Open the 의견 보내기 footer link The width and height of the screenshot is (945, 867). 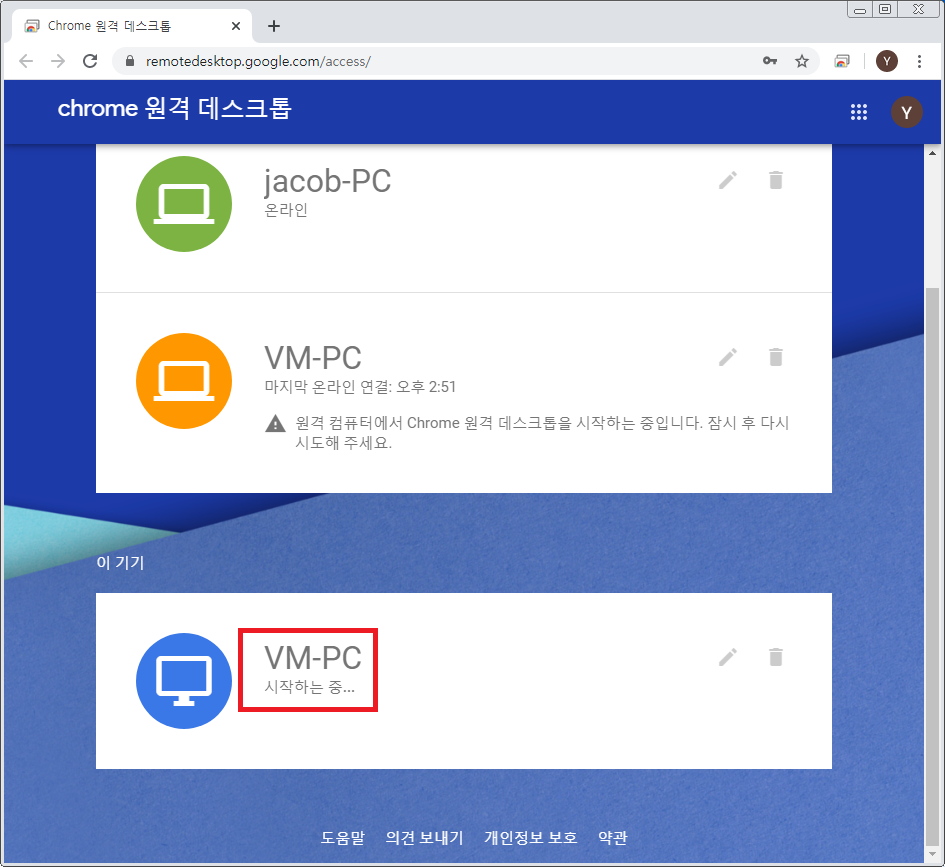coord(424,837)
